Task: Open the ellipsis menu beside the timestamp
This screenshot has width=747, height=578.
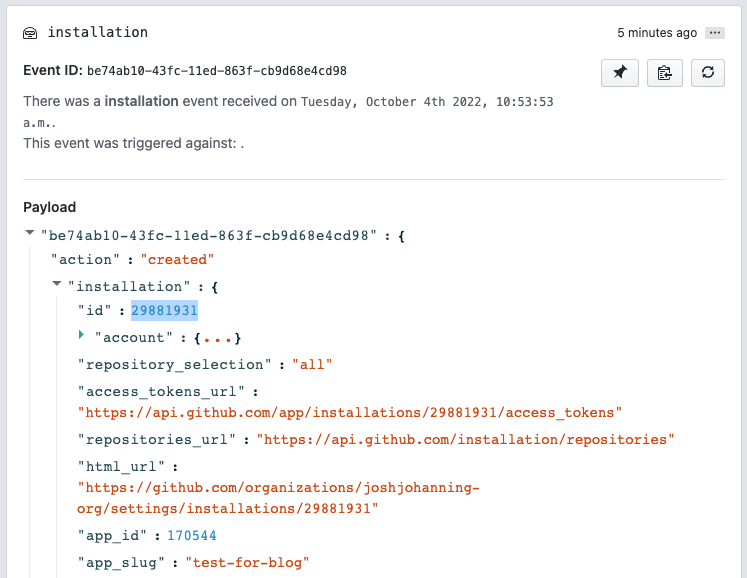Action: 714,33
